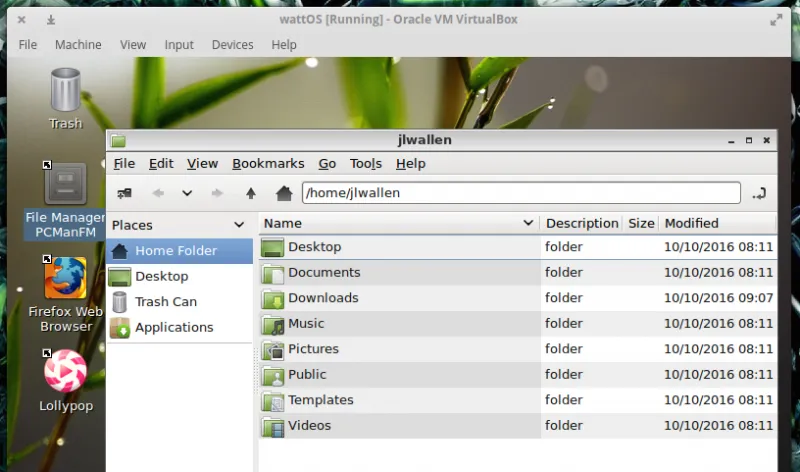Select Trash Can in Places sidebar

[x=165, y=301]
